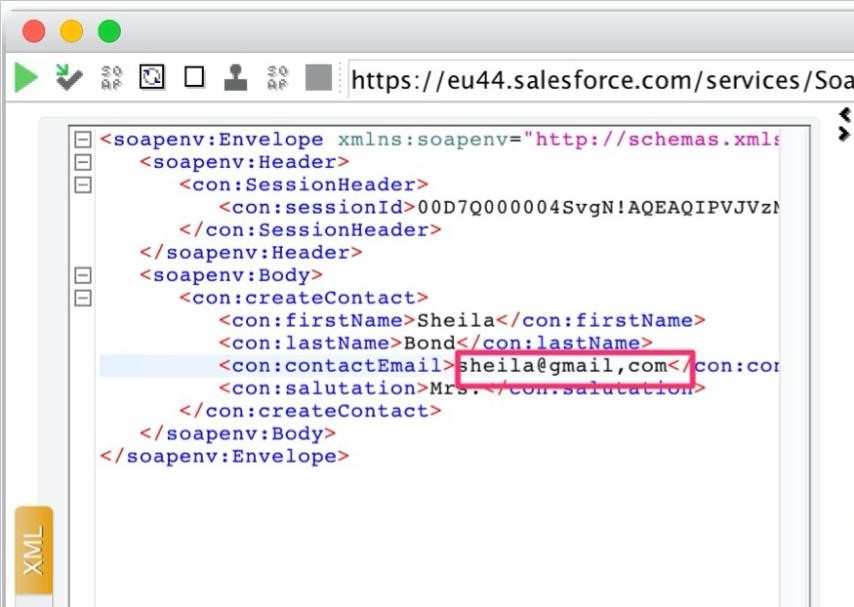
Task: Click the empty square create request icon
Action: tap(194, 78)
